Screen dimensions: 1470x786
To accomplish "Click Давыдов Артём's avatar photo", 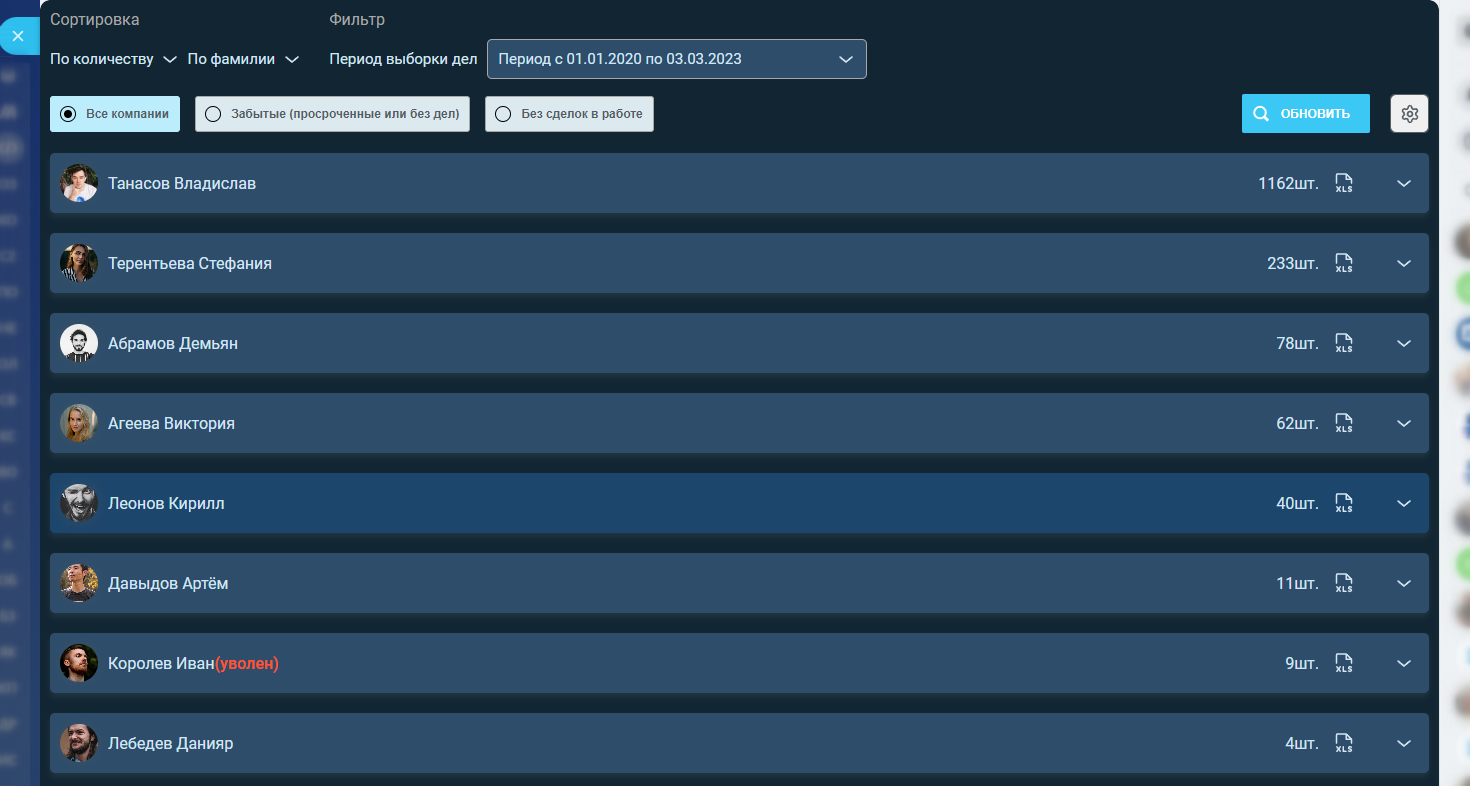I will coord(79,583).
